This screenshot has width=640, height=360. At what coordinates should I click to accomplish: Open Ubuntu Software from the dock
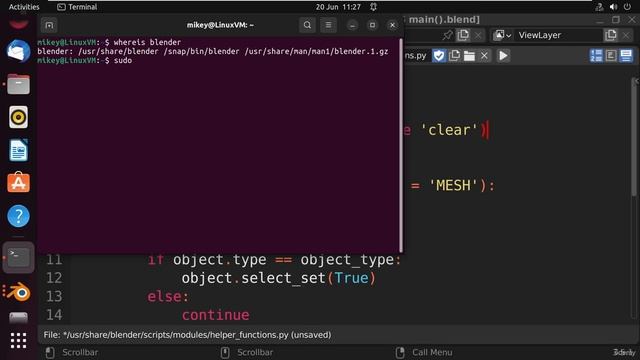(x=18, y=183)
